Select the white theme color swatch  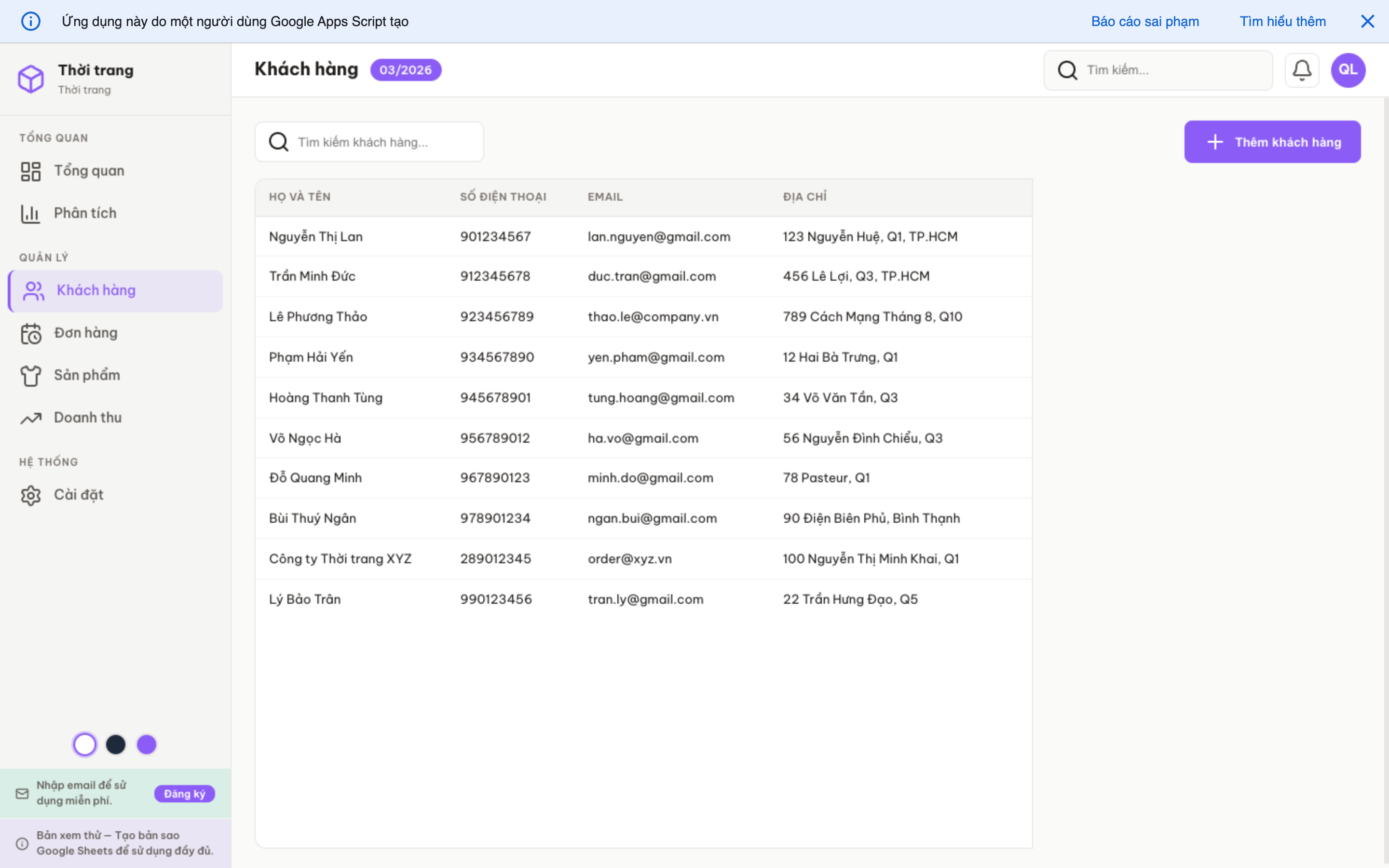click(x=85, y=744)
